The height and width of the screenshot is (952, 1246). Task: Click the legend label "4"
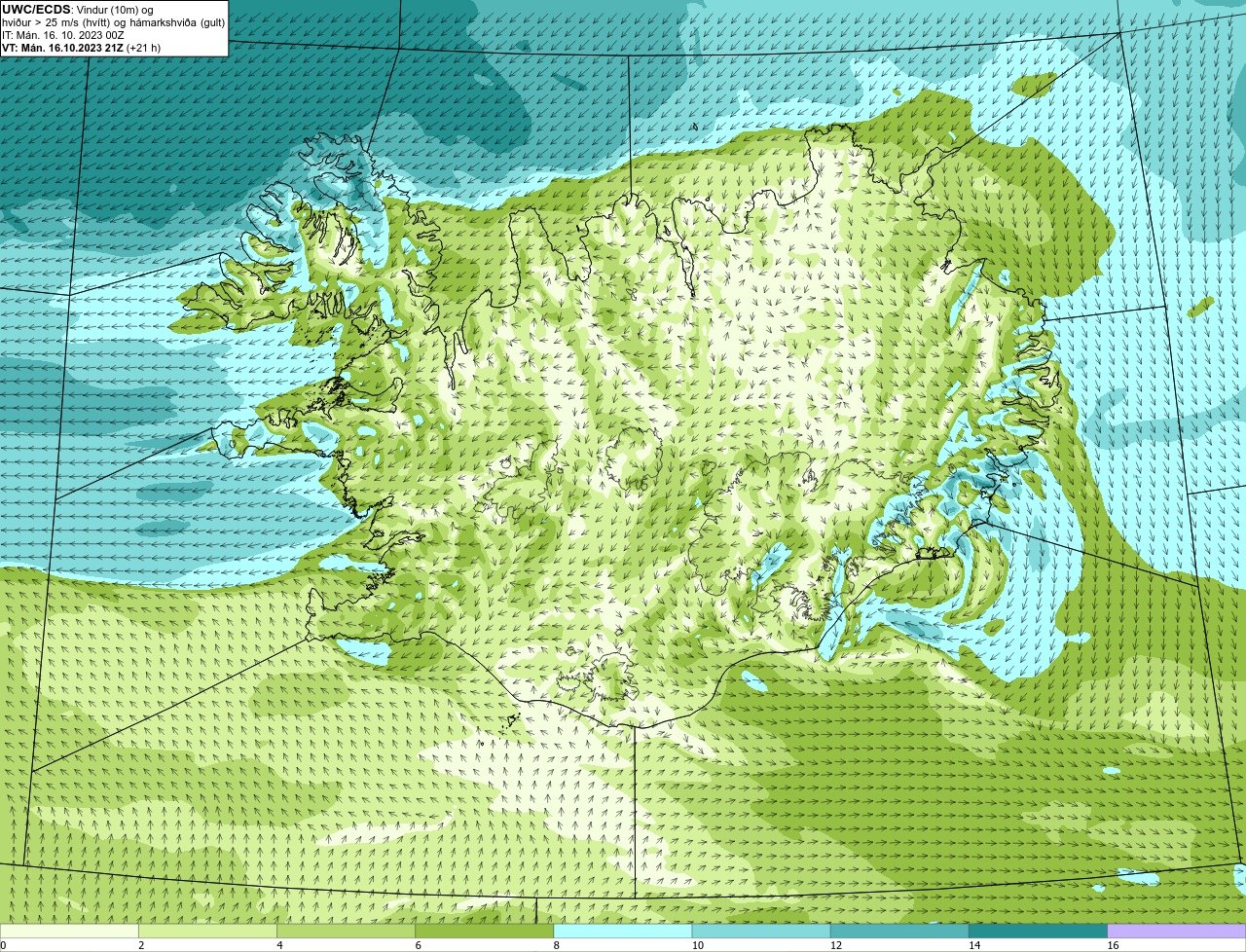(280, 945)
